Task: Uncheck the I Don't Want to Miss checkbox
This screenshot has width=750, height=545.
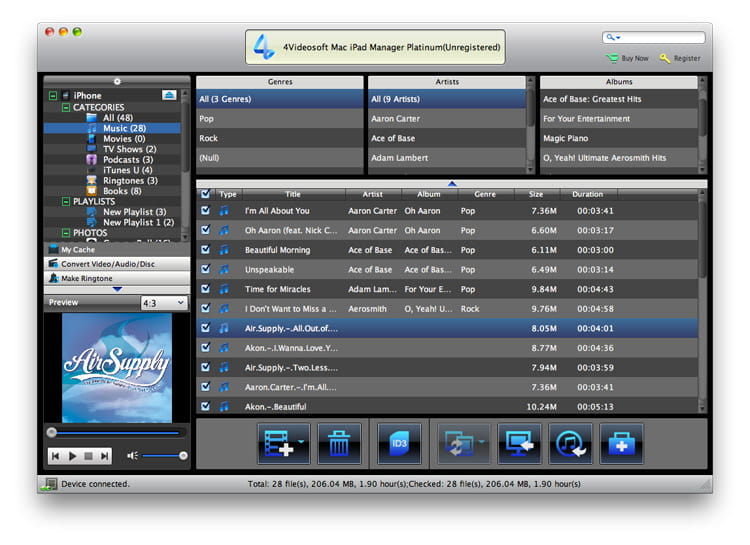Action: click(206, 308)
